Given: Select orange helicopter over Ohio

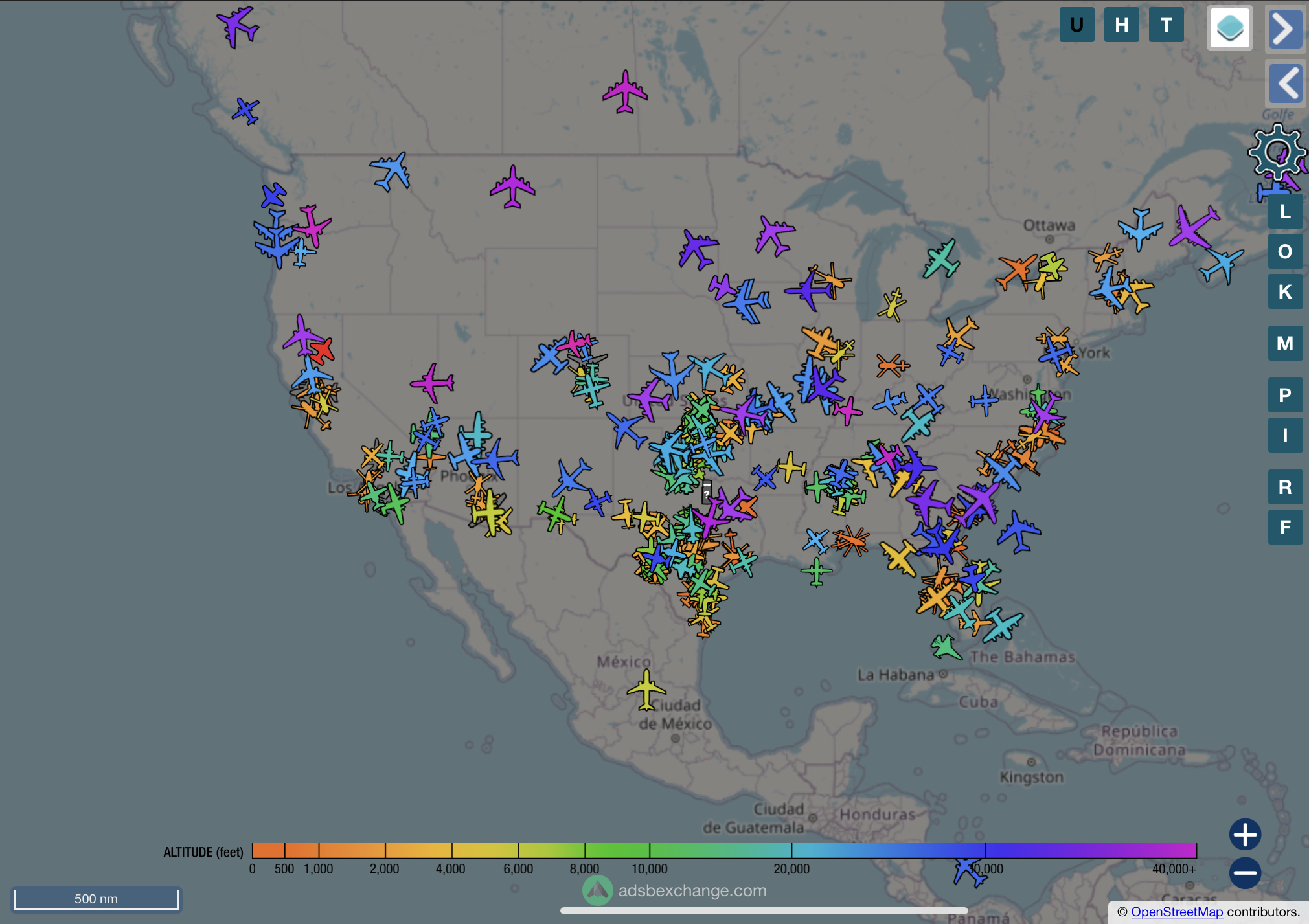Looking at the screenshot, I should pos(893,366).
